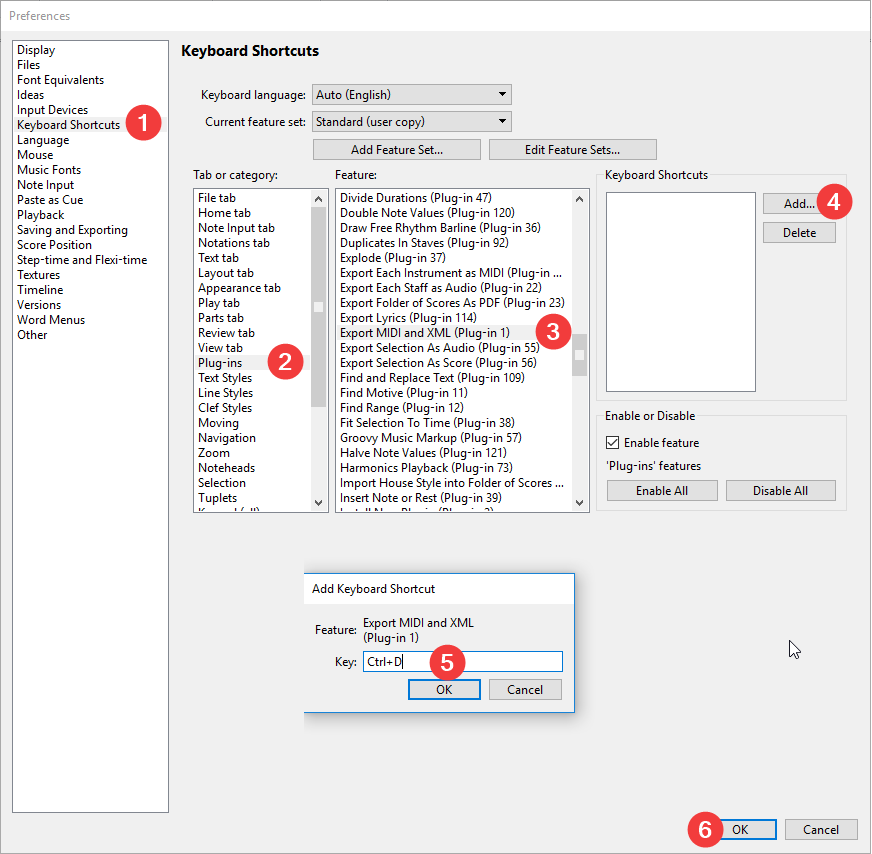This screenshot has width=872, height=854.
Task: Toggle the Enable feature checkbox
Action: [613, 443]
